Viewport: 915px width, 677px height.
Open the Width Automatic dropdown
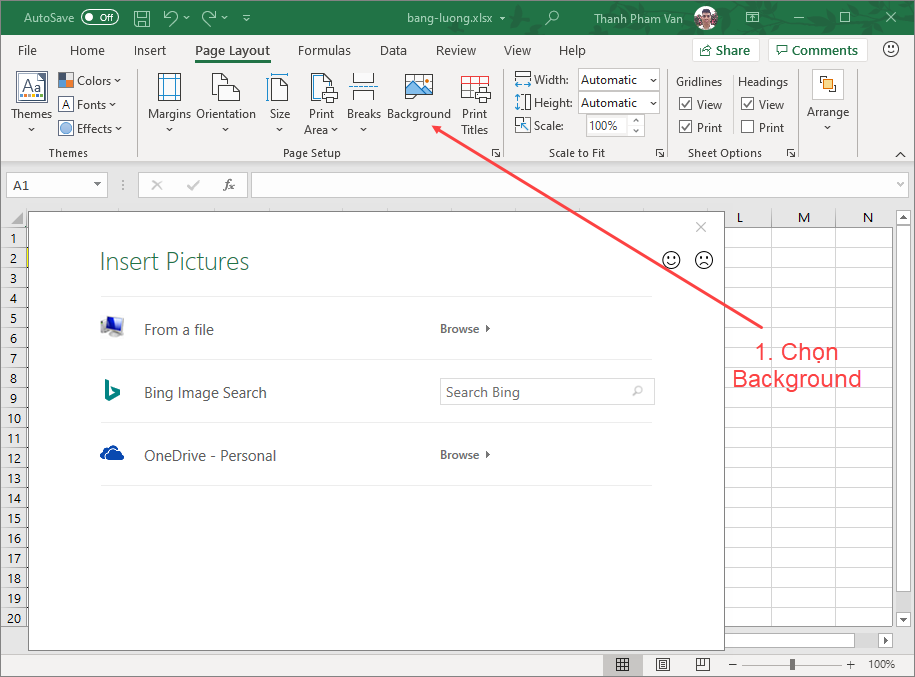click(x=654, y=80)
